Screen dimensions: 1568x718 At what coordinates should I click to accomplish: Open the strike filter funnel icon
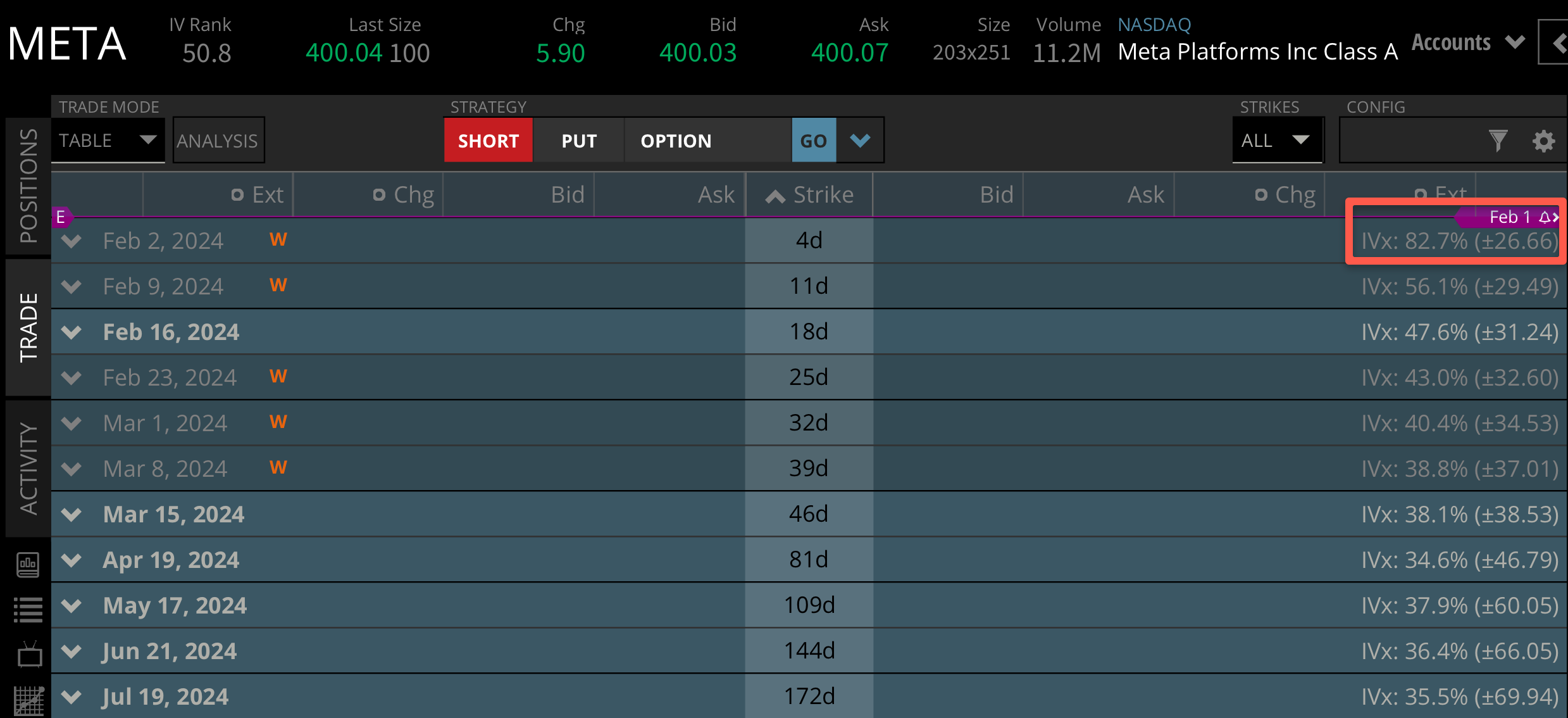pos(1498,141)
